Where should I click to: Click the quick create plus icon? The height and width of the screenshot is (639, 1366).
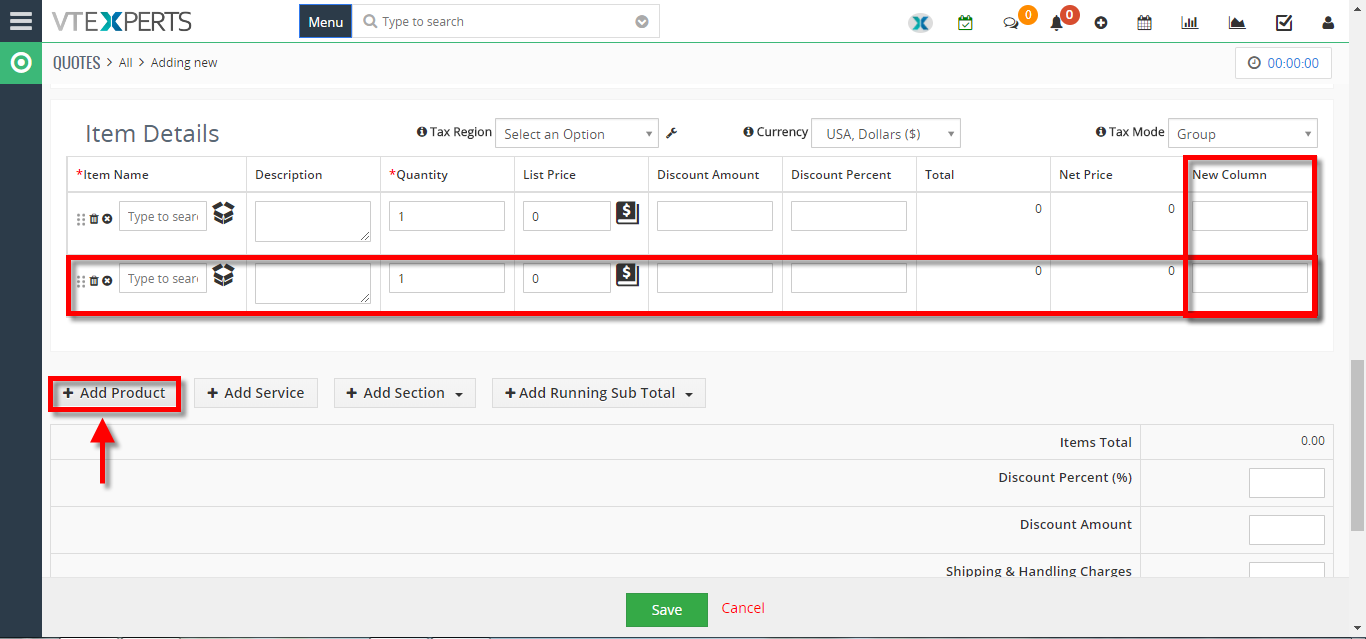tap(1101, 23)
